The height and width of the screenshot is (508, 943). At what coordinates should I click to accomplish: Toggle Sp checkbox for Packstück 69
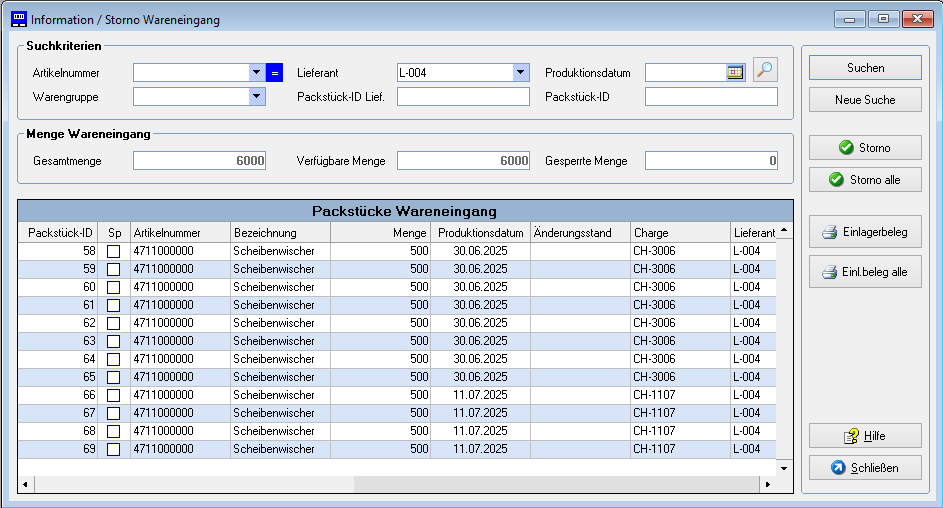114,449
